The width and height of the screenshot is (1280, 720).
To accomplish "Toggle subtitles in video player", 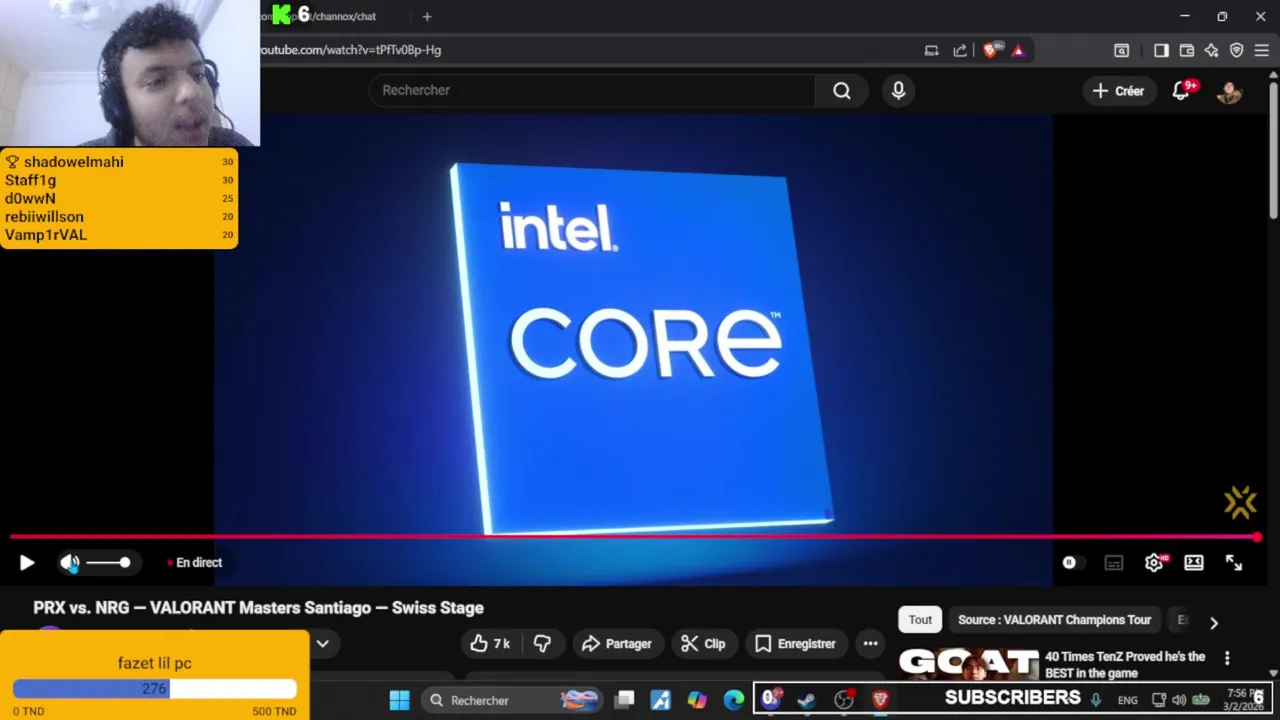I will 1114,563.
